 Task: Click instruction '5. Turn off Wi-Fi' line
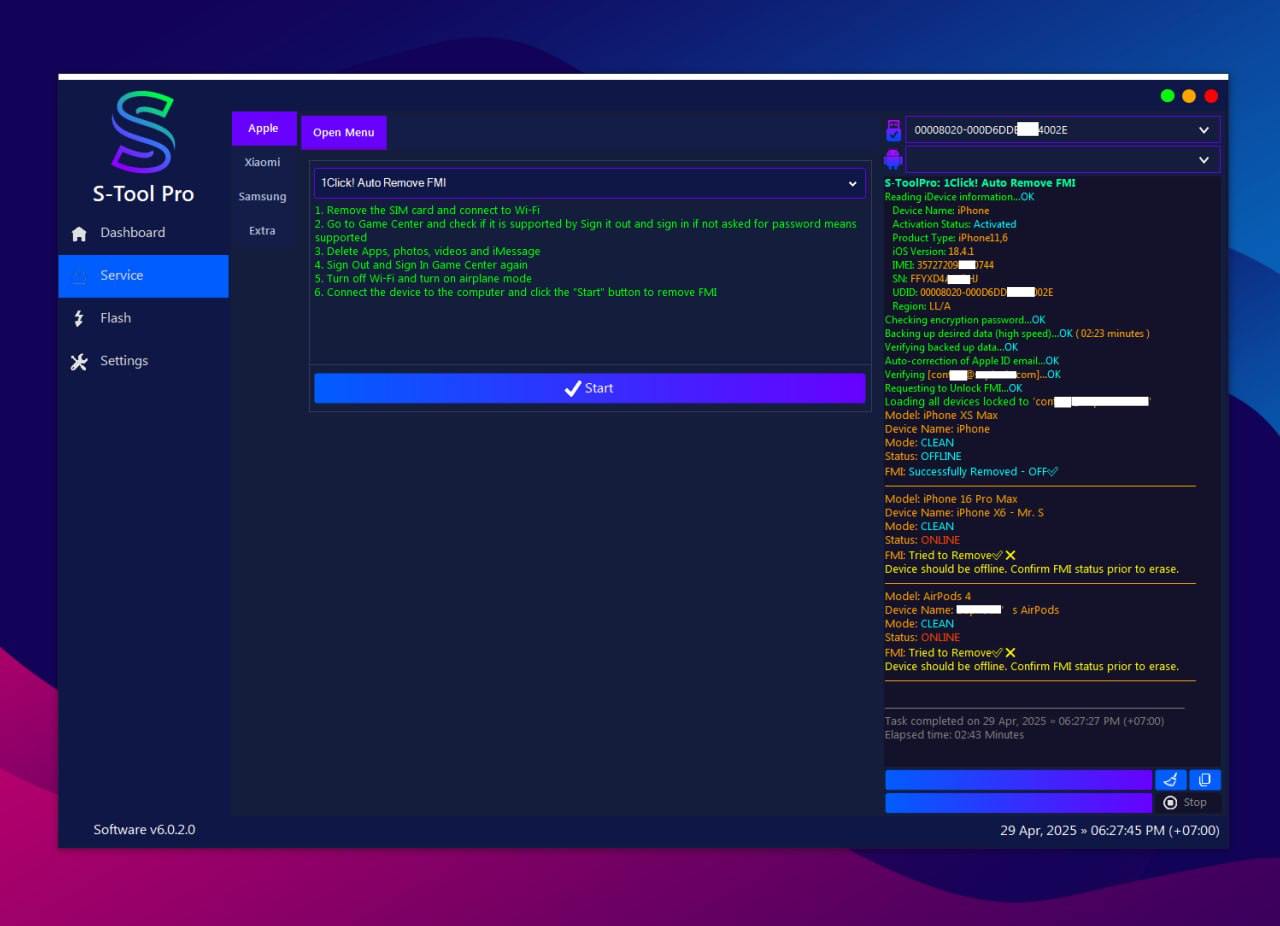coord(423,279)
